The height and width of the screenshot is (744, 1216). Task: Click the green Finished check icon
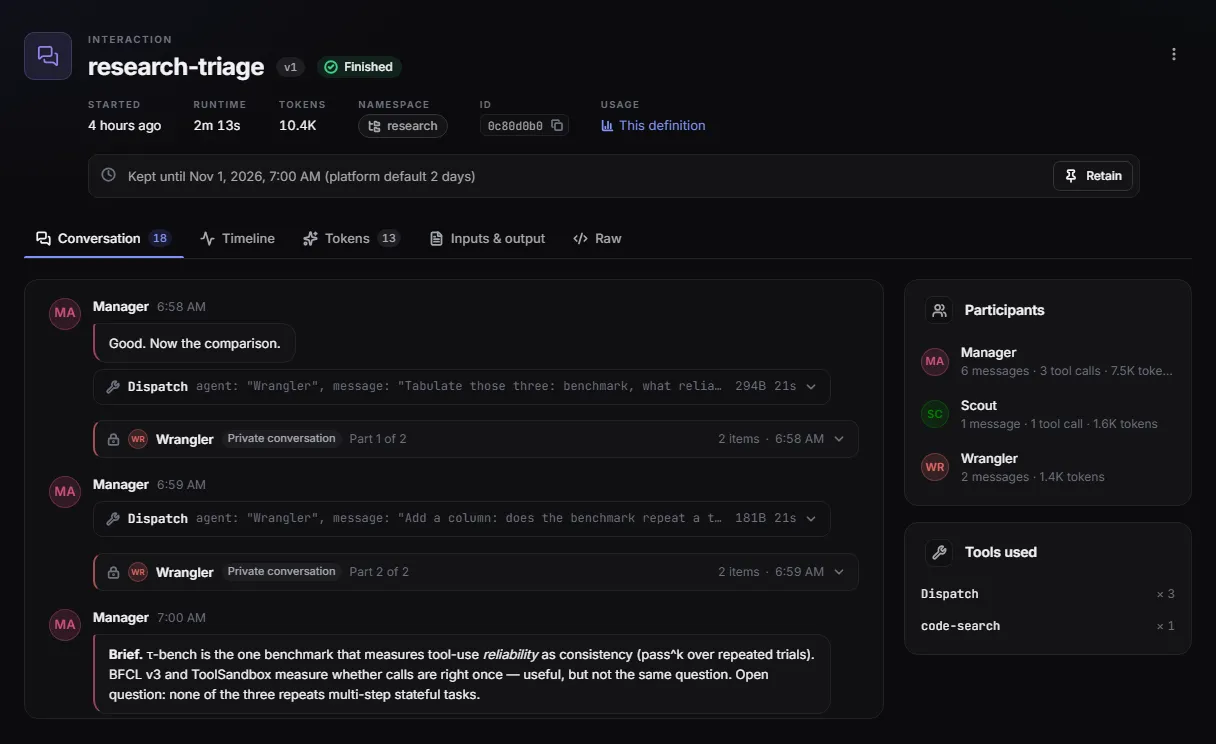coord(331,67)
